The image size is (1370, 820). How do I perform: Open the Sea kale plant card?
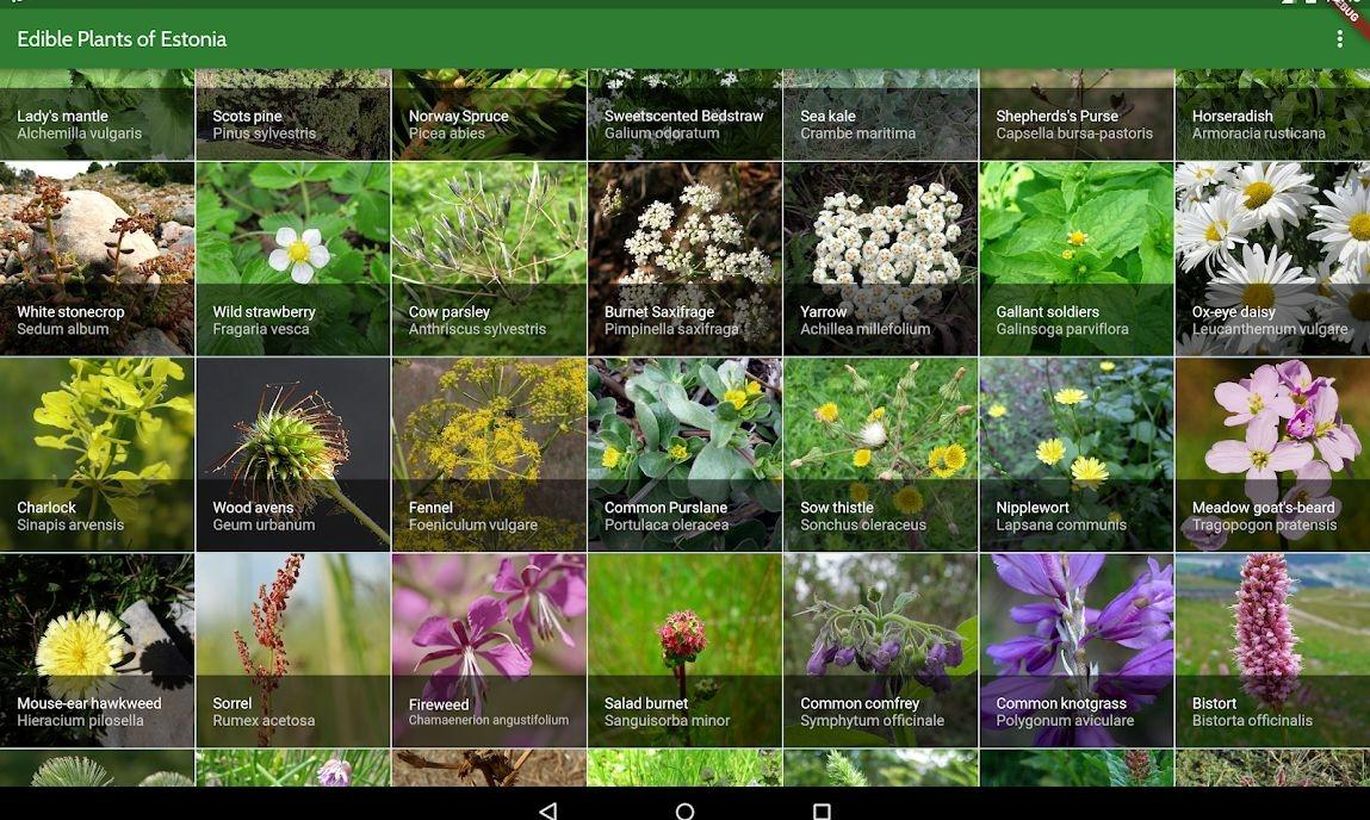tap(881, 114)
